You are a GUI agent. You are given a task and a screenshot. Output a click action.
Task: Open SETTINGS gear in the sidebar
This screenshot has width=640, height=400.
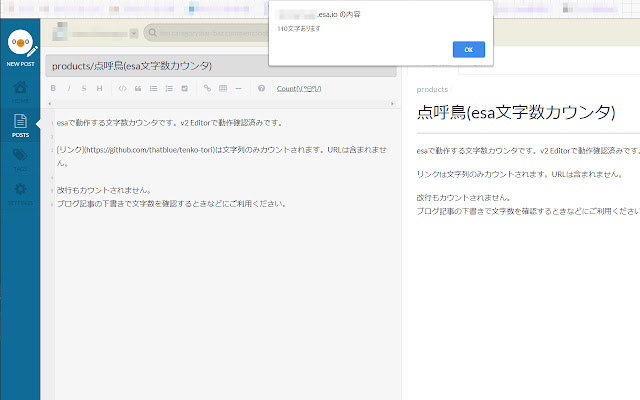(20, 192)
